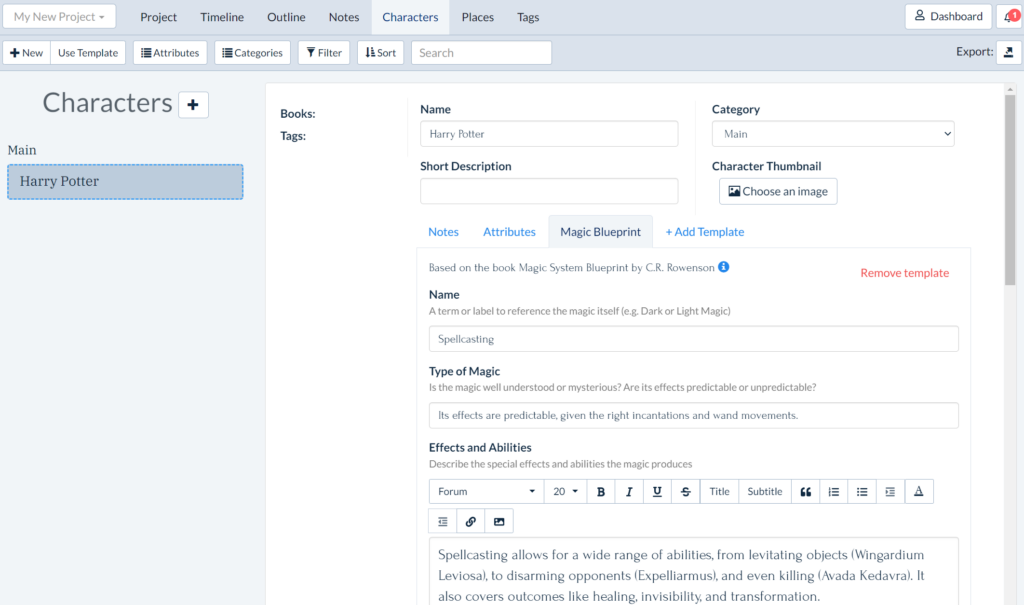Click the Choose an image button
Viewport: 1024px width, 605px height.
pyautogui.click(x=777, y=191)
